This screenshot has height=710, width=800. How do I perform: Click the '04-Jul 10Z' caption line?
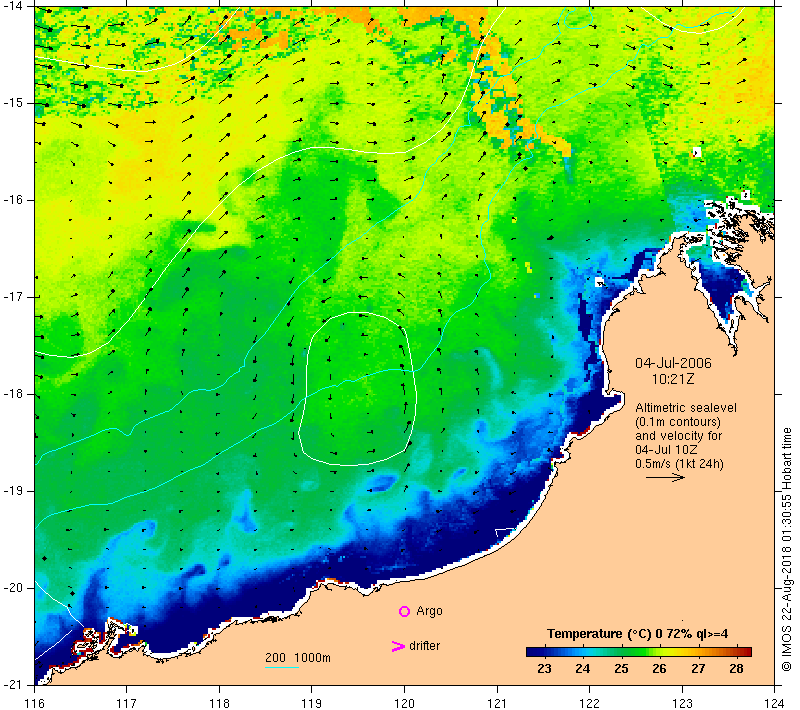[666, 450]
